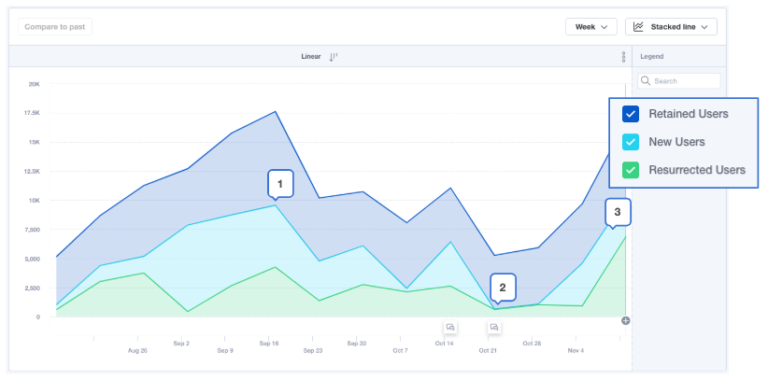Click the Oct 28 x-axis label
Viewport: 768px width, 380px height.
(x=531, y=344)
